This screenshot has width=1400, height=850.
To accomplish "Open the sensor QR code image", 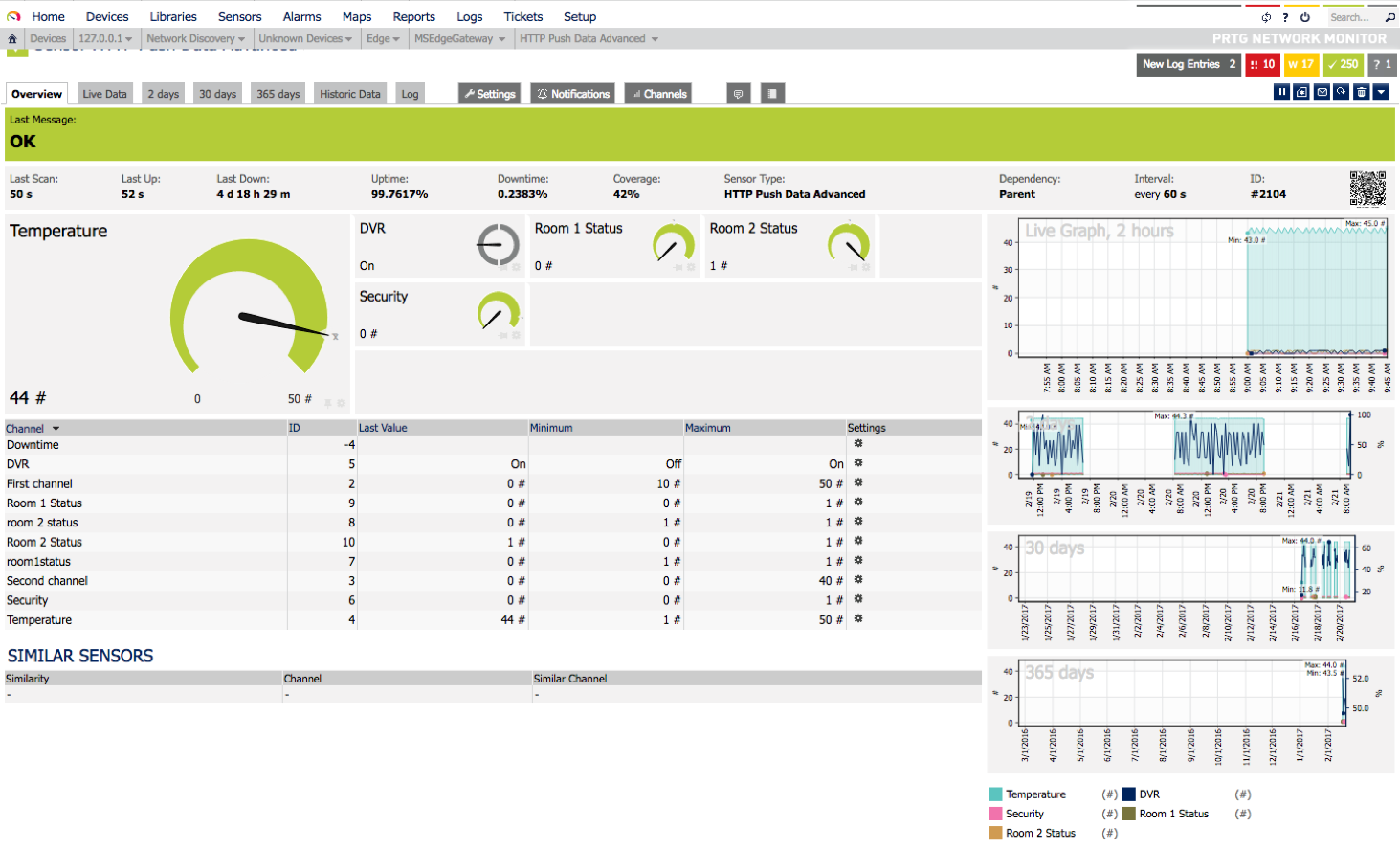I will pos(1367,189).
